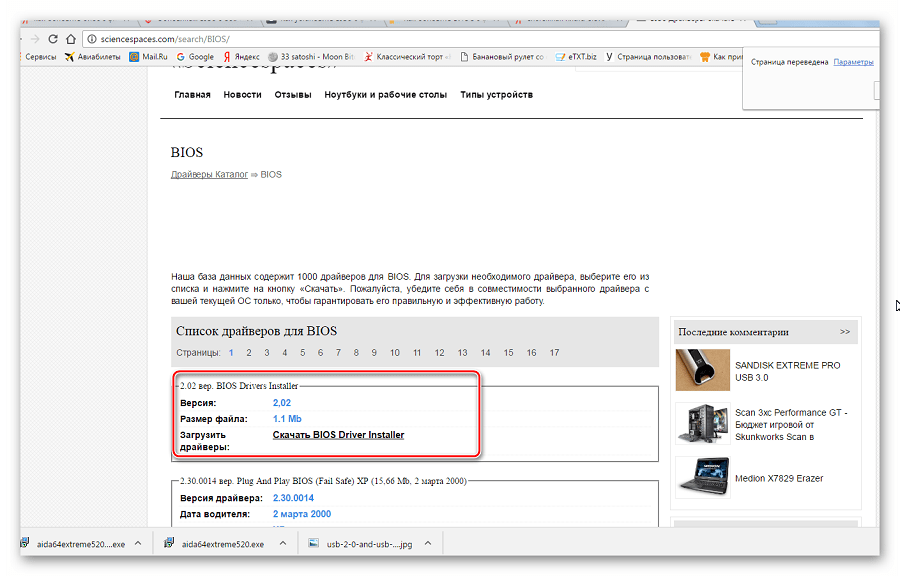
Task: Open the Google bookmark
Action: coord(194,57)
